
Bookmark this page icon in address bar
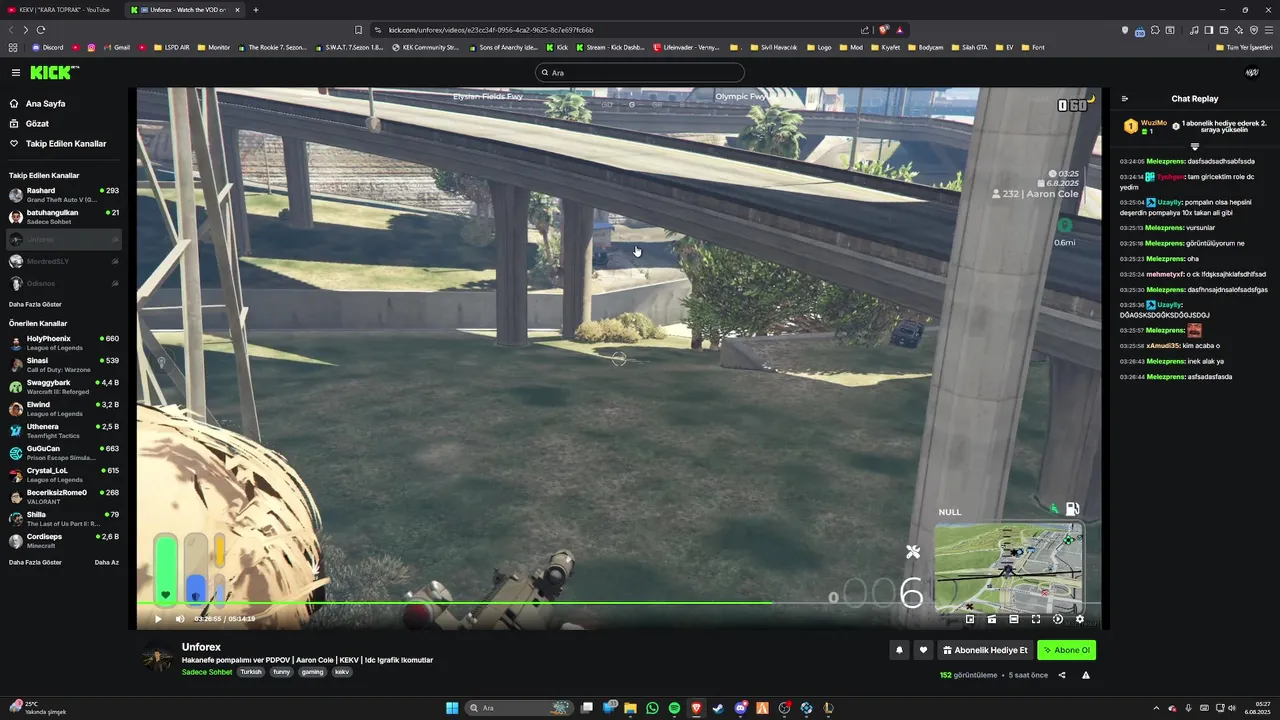click(359, 30)
